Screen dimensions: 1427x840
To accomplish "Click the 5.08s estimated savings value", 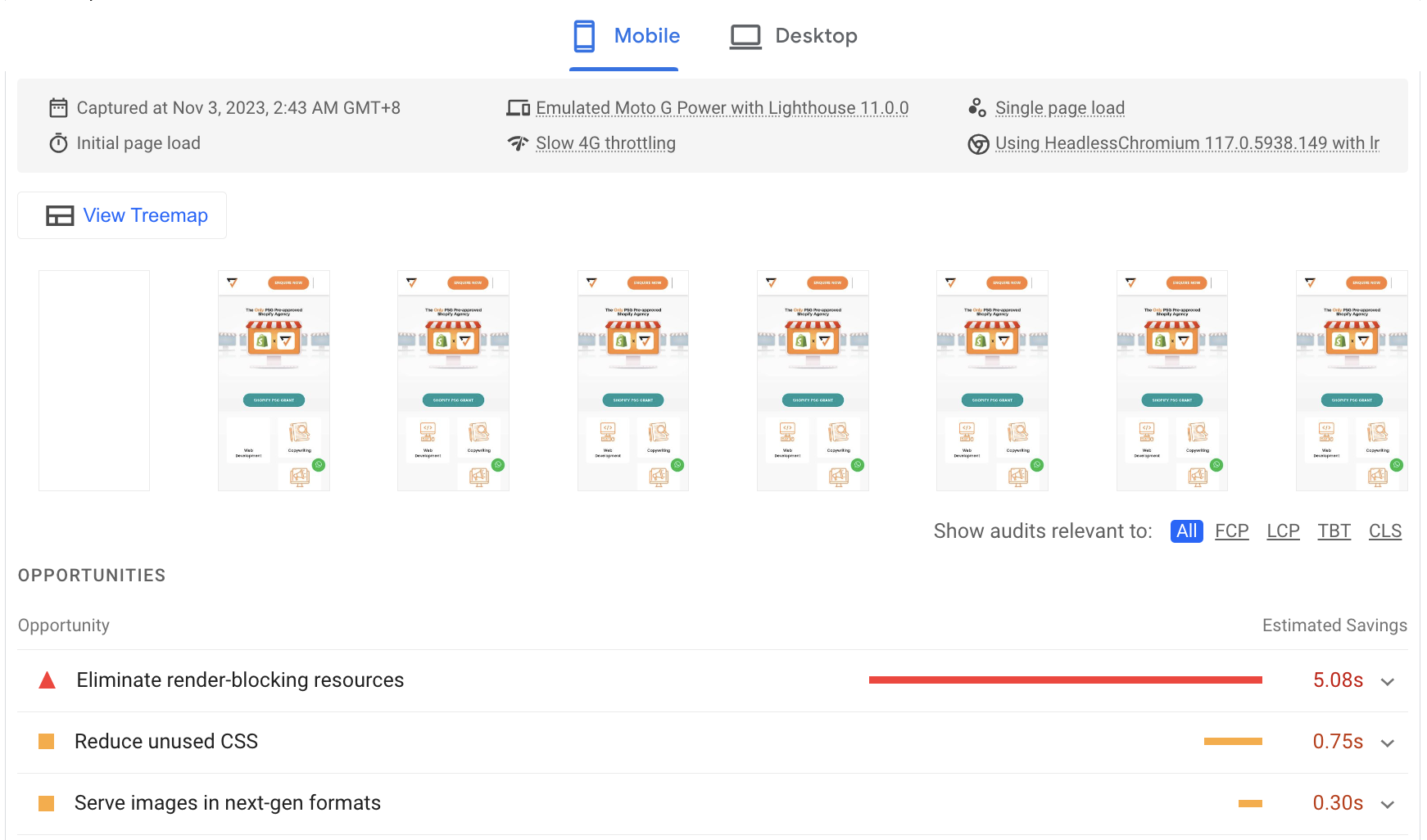I will coord(1338,680).
